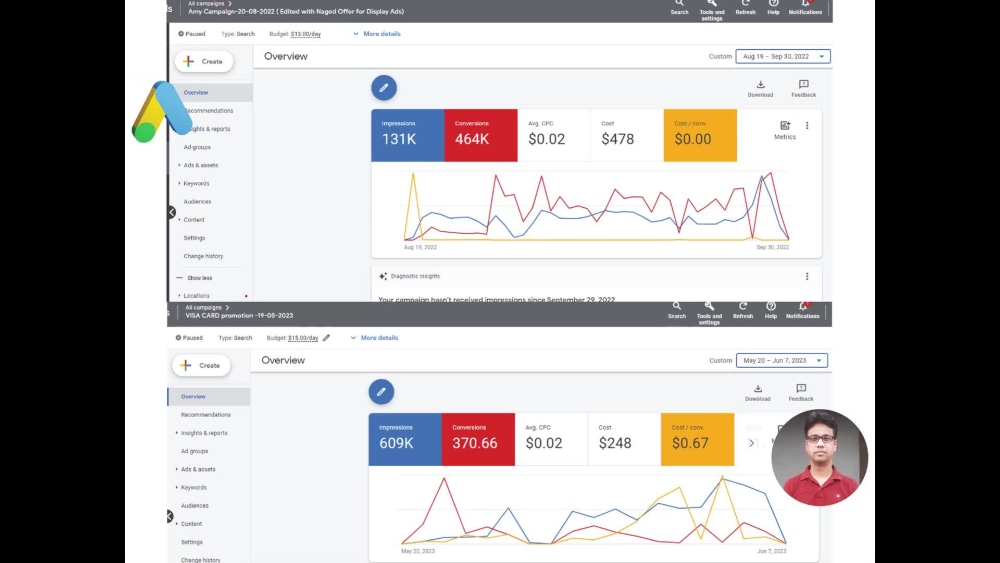Collapse the upper sidebar using the black arrow
This screenshot has width=1000, height=563.
click(172, 212)
